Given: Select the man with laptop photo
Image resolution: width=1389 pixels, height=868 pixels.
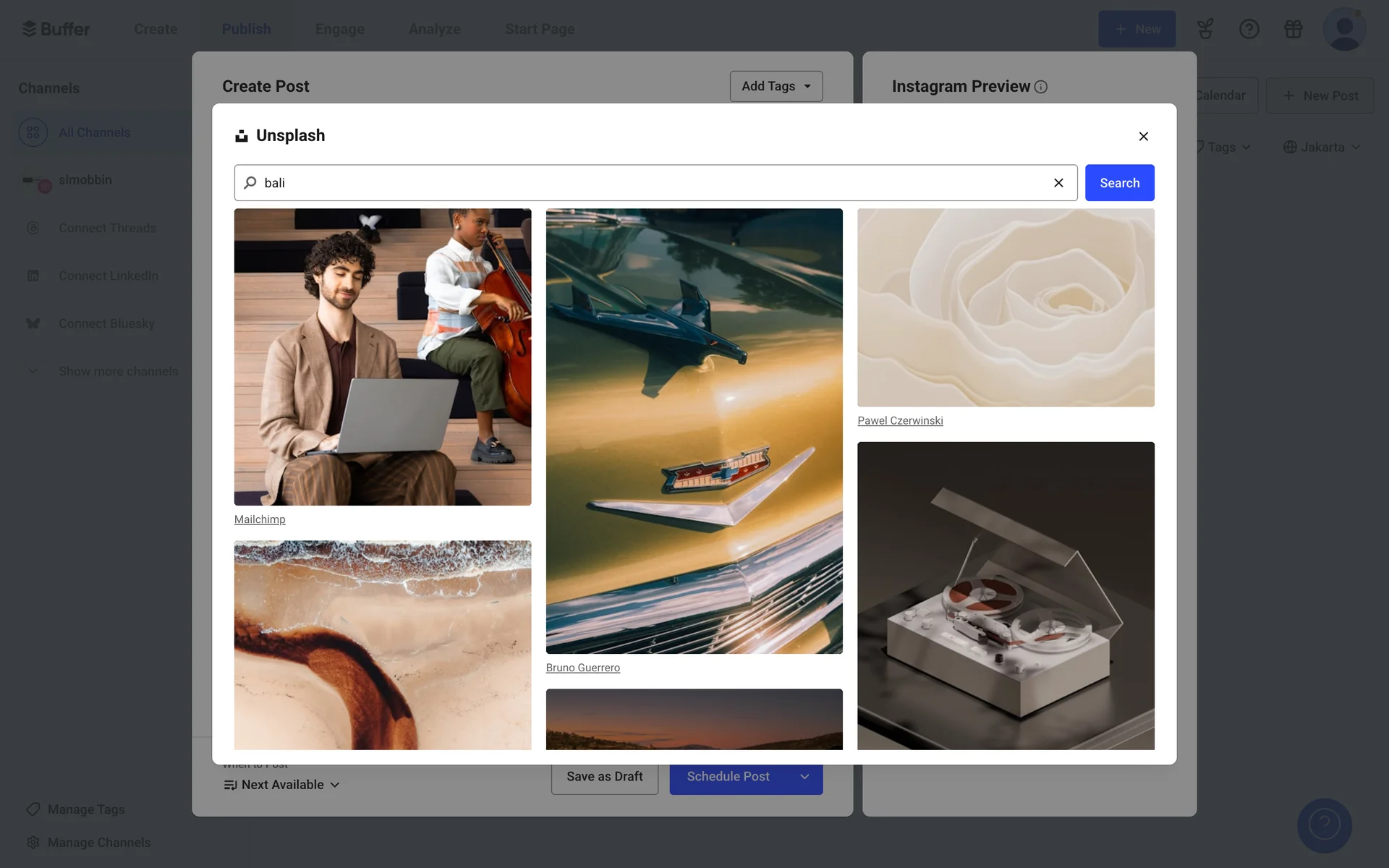Looking at the screenshot, I should pos(382,357).
